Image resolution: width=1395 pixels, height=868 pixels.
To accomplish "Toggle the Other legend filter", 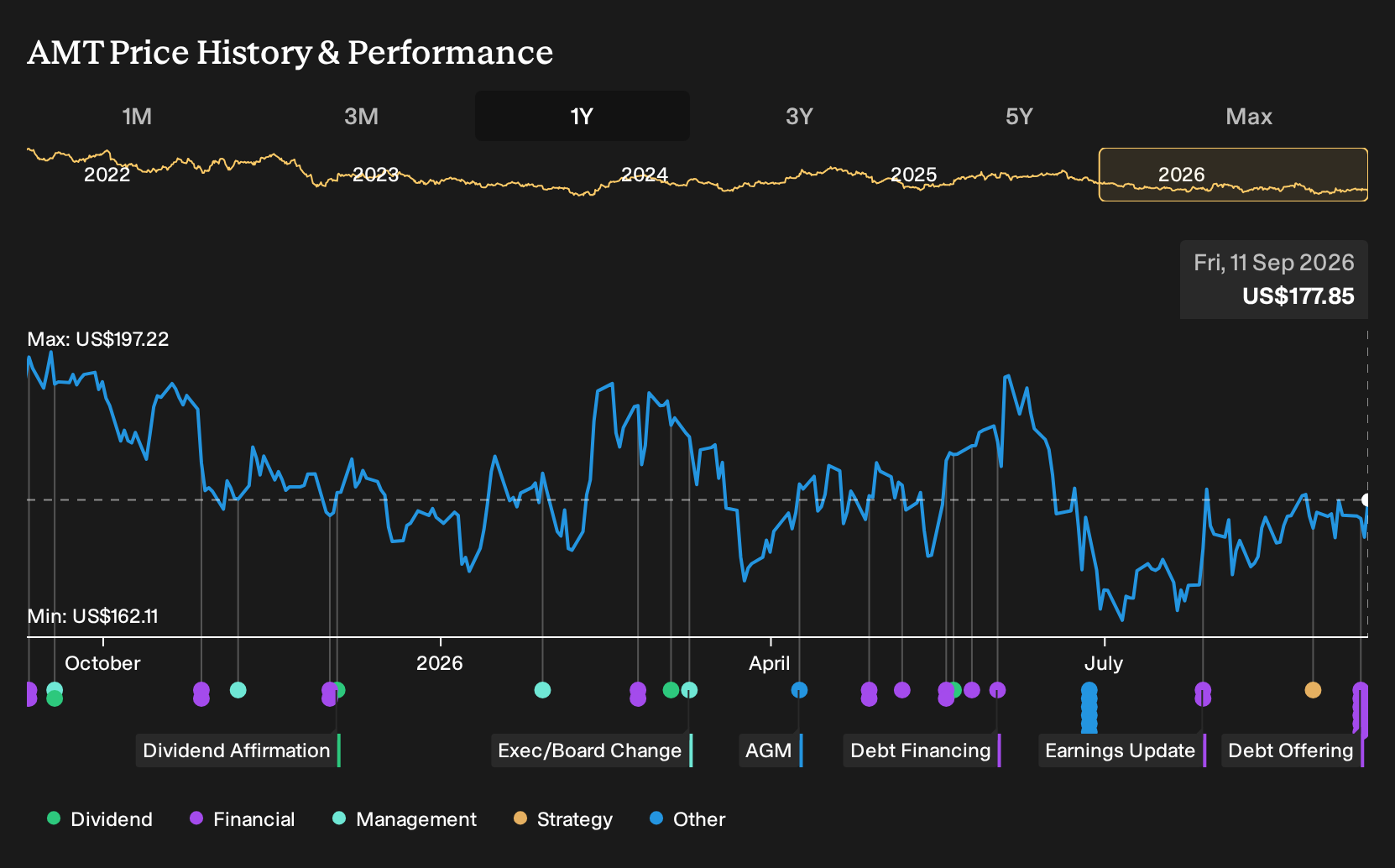I will point(687,819).
